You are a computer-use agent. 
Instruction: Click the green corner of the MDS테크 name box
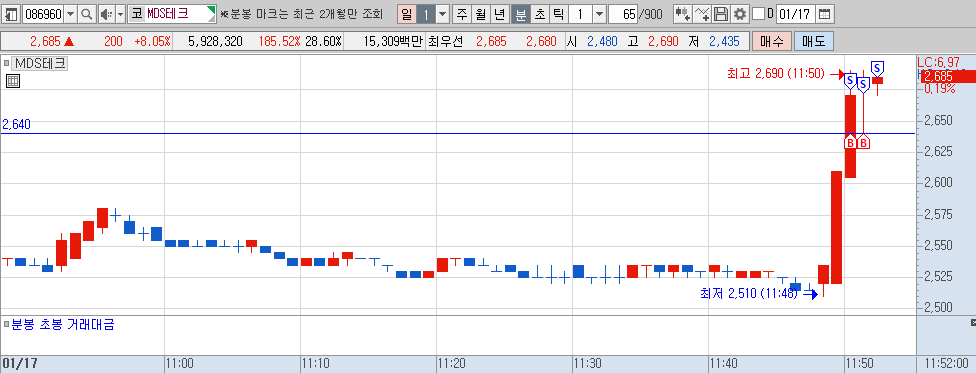click(x=212, y=10)
